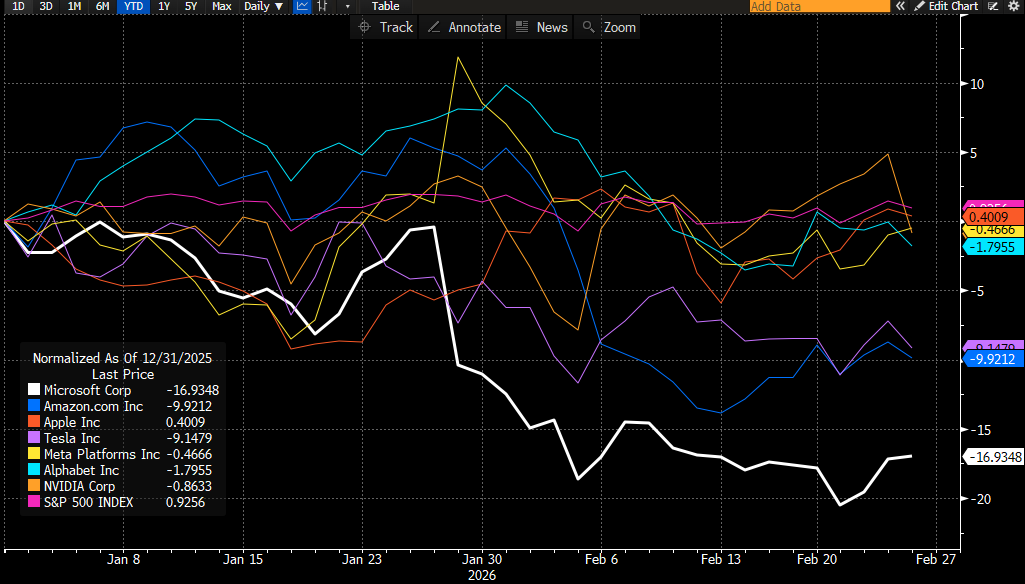Click into the Add Data field
The height and width of the screenshot is (584, 1025).
click(x=815, y=6)
